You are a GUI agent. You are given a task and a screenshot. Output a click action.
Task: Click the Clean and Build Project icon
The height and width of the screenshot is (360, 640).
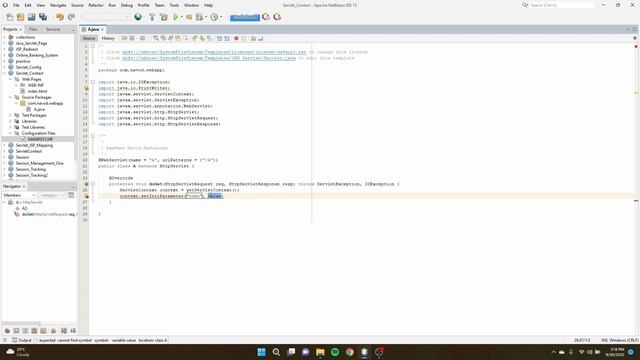[164, 17]
